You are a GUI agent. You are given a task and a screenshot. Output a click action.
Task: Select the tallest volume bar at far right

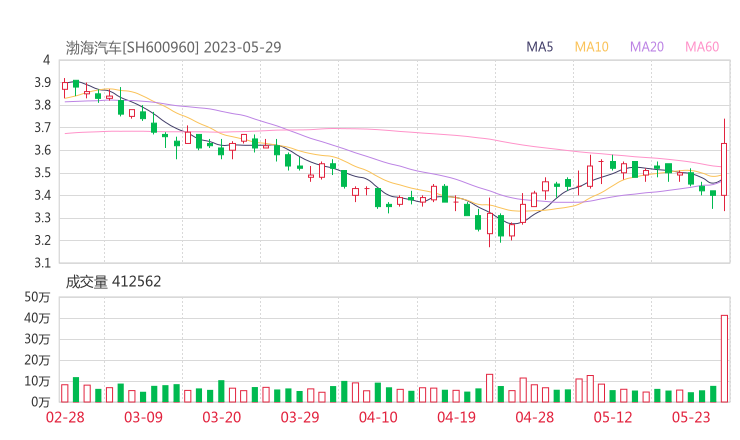point(724,358)
